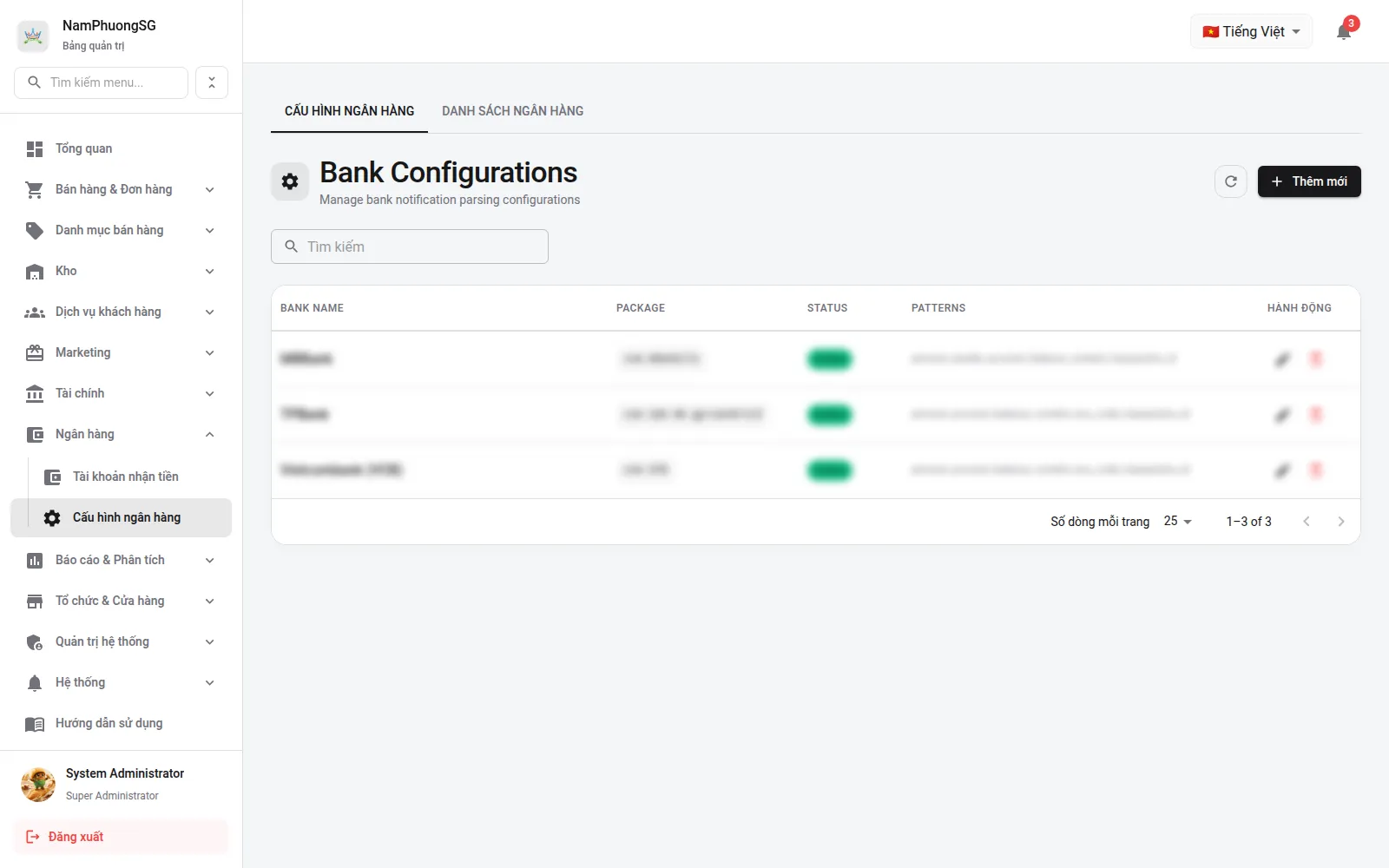Click the Tổ chức & Cửa hàng store icon

[x=35, y=602]
